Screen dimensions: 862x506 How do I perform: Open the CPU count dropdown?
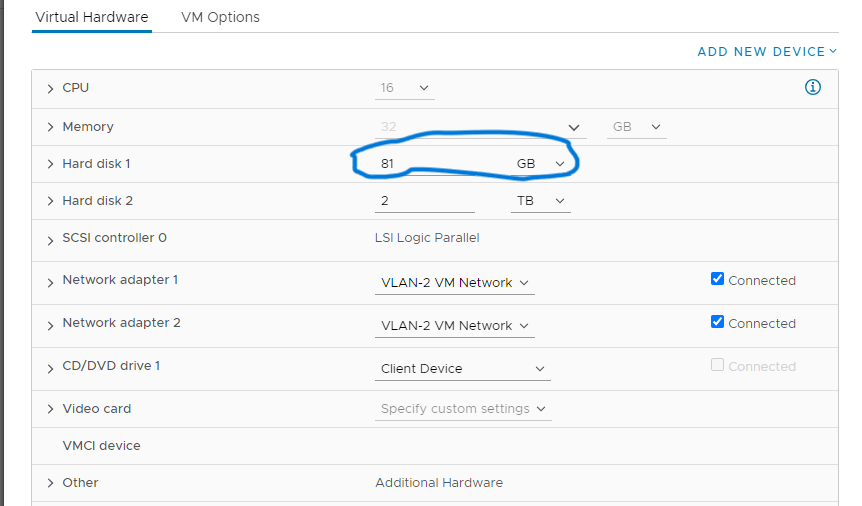[x=405, y=88]
